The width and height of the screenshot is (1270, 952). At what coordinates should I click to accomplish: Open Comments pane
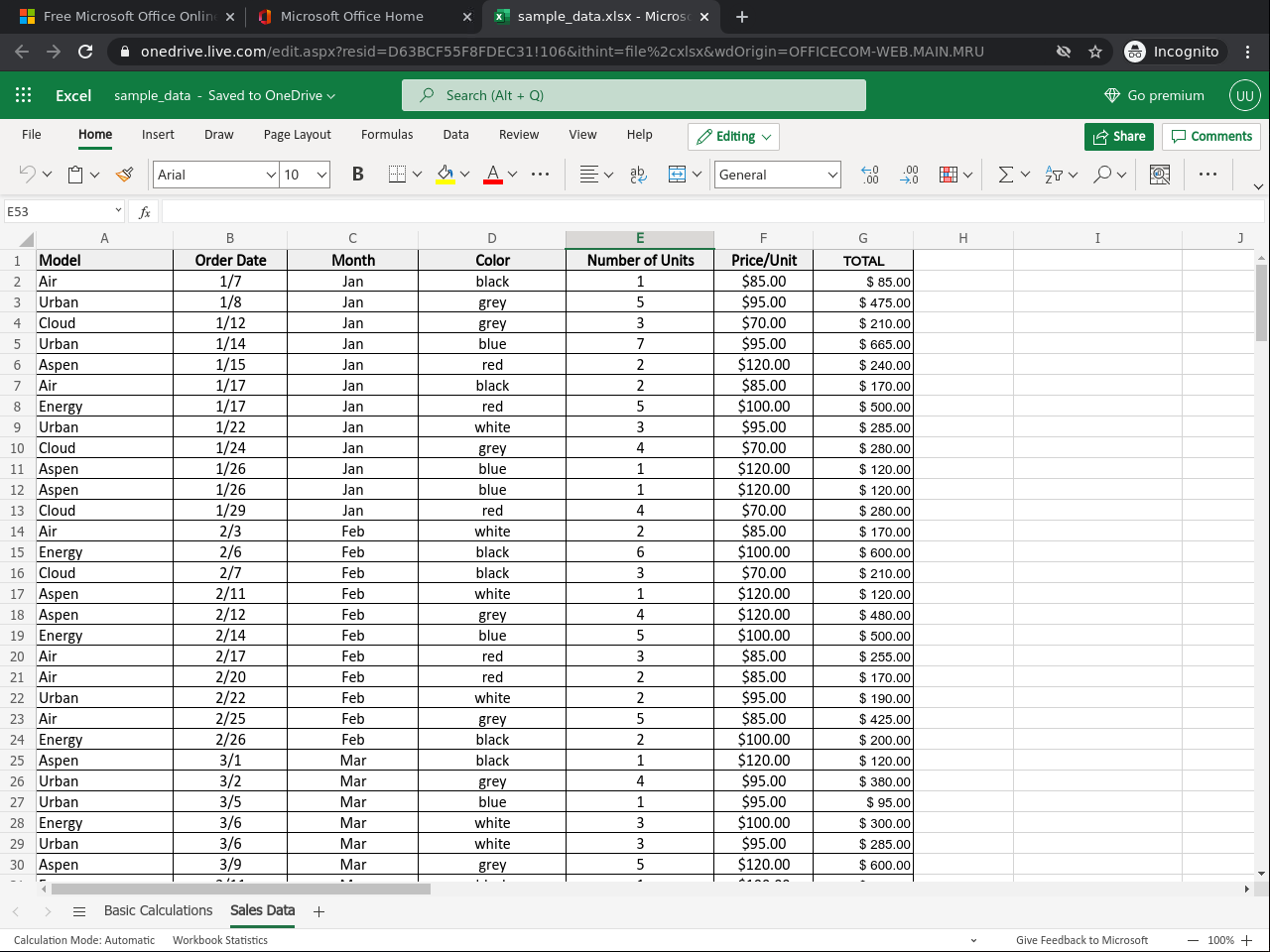tap(1211, 136)
